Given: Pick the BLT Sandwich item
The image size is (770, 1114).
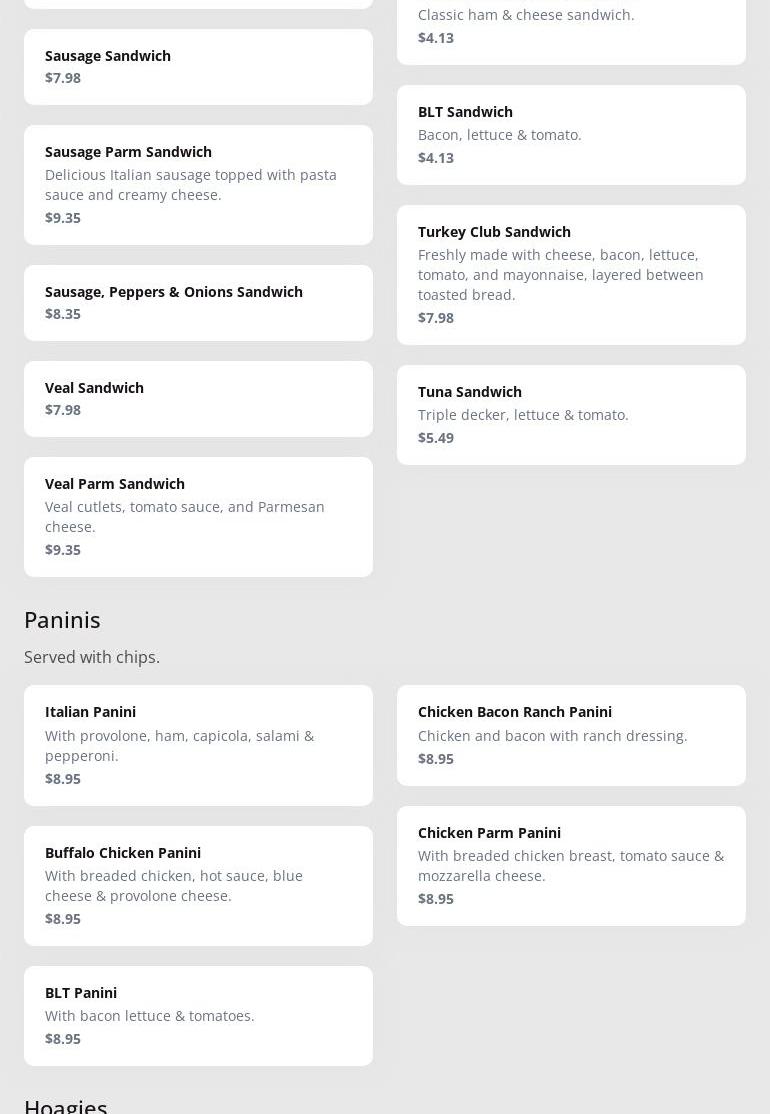Looking at the screenshot, I should click(x=570, y=134).
